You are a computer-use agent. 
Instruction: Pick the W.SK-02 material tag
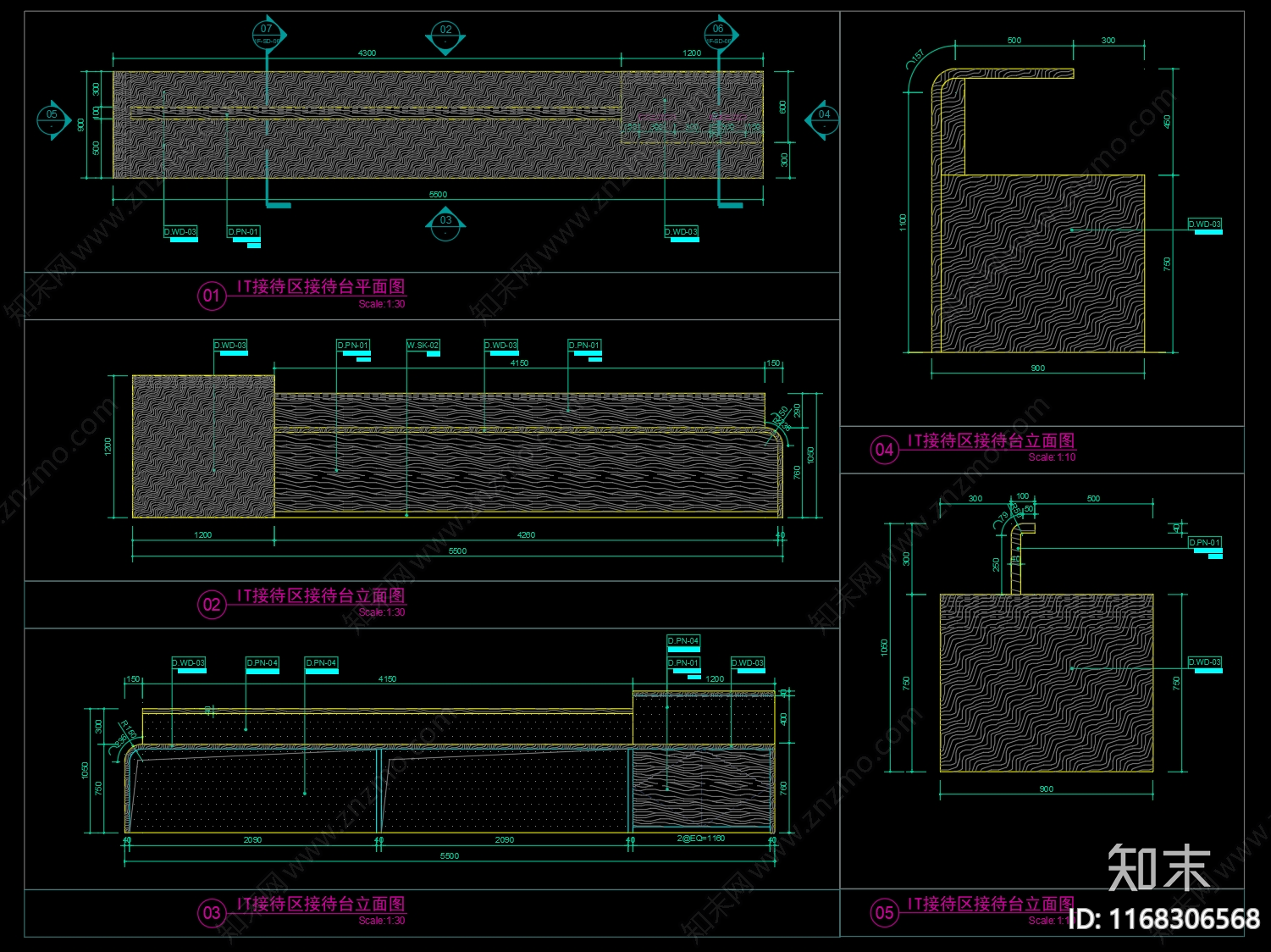click(x=423, y=346)
